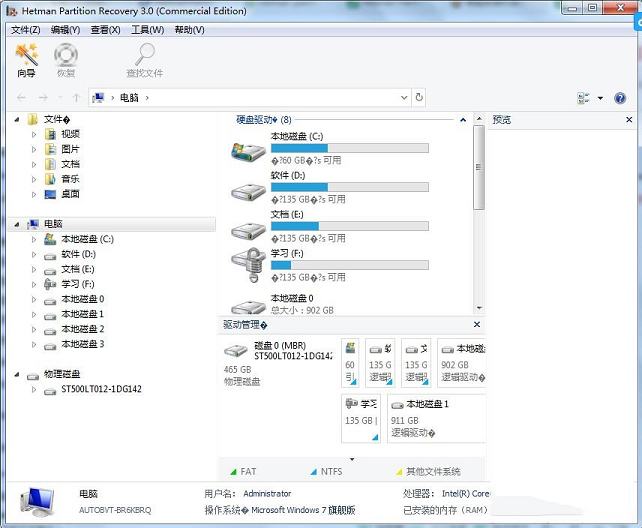The width and height of the screenshot is (642, 528).
Task: Click the Administrator username text
Action: click(267, 494)
